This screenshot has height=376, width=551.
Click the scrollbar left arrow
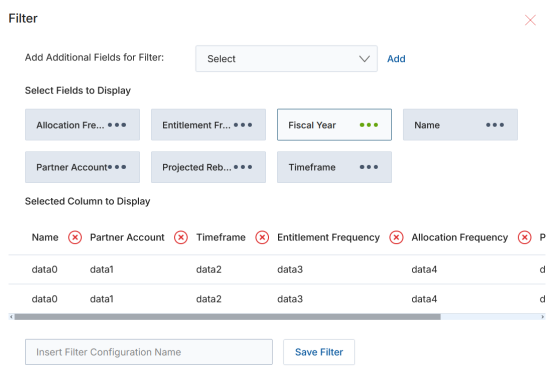click(x=12, y=317)
